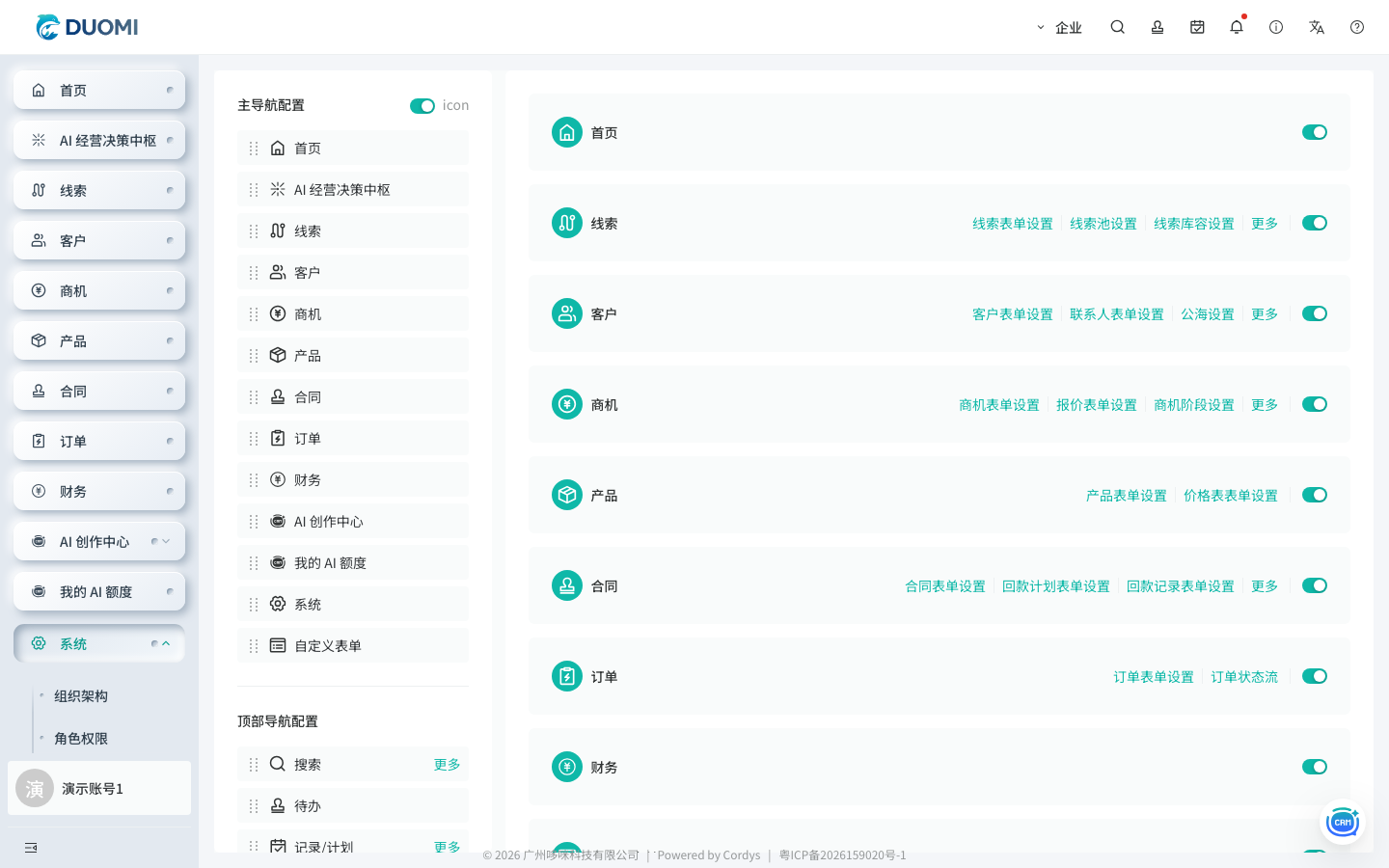Image resolution: width=1389 pixels, height=868 pixels.
Task: Click the 财务 row in the 主导航配置 list
Action: pyautogui.click(x=353, y=479)
